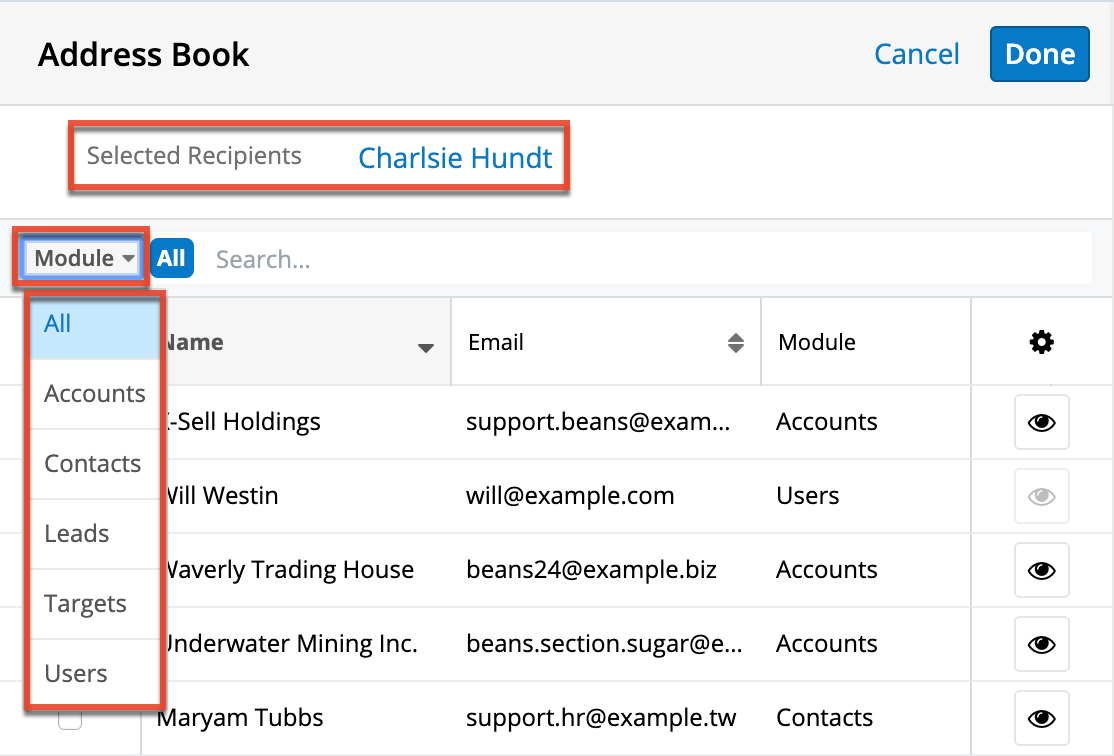Toggle visibility of the Contacts row preview
This screenshot has width=1114, height=756.
click(x=1041, y=717)
